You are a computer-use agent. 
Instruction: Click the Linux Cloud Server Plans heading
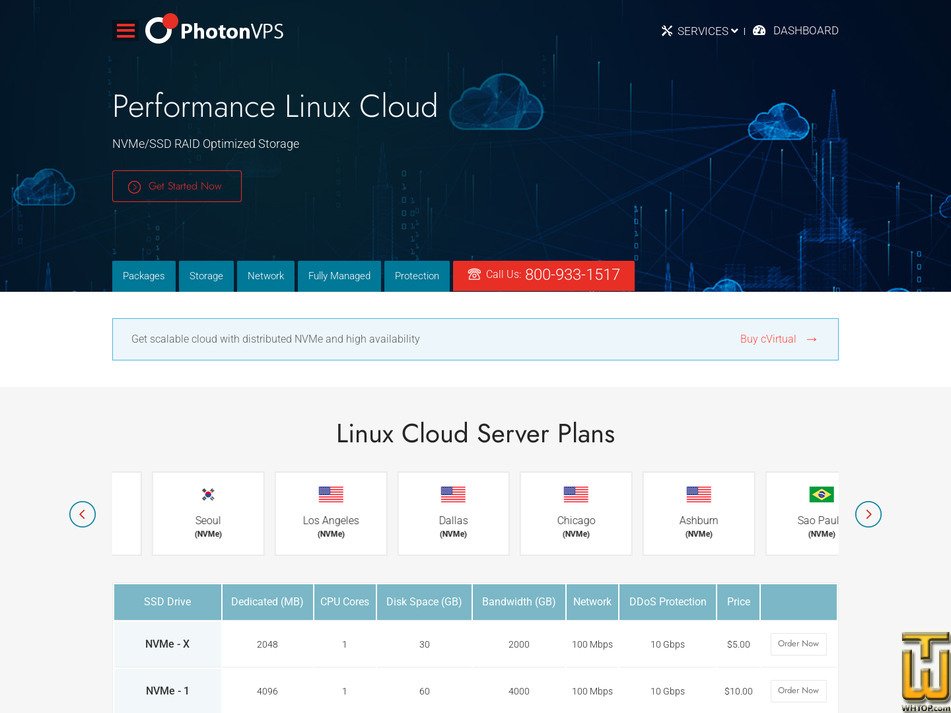tap(476, 433)
